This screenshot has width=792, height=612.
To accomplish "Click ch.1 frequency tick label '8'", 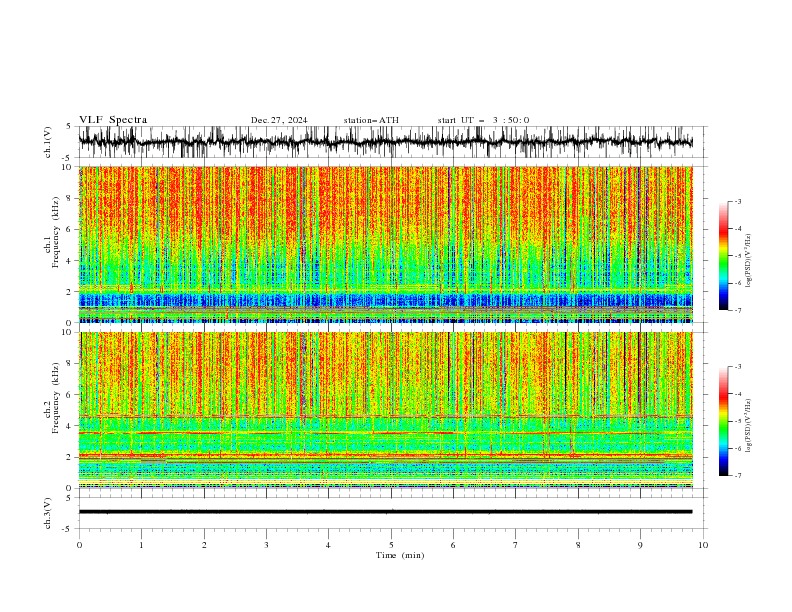I will point(70,198).
